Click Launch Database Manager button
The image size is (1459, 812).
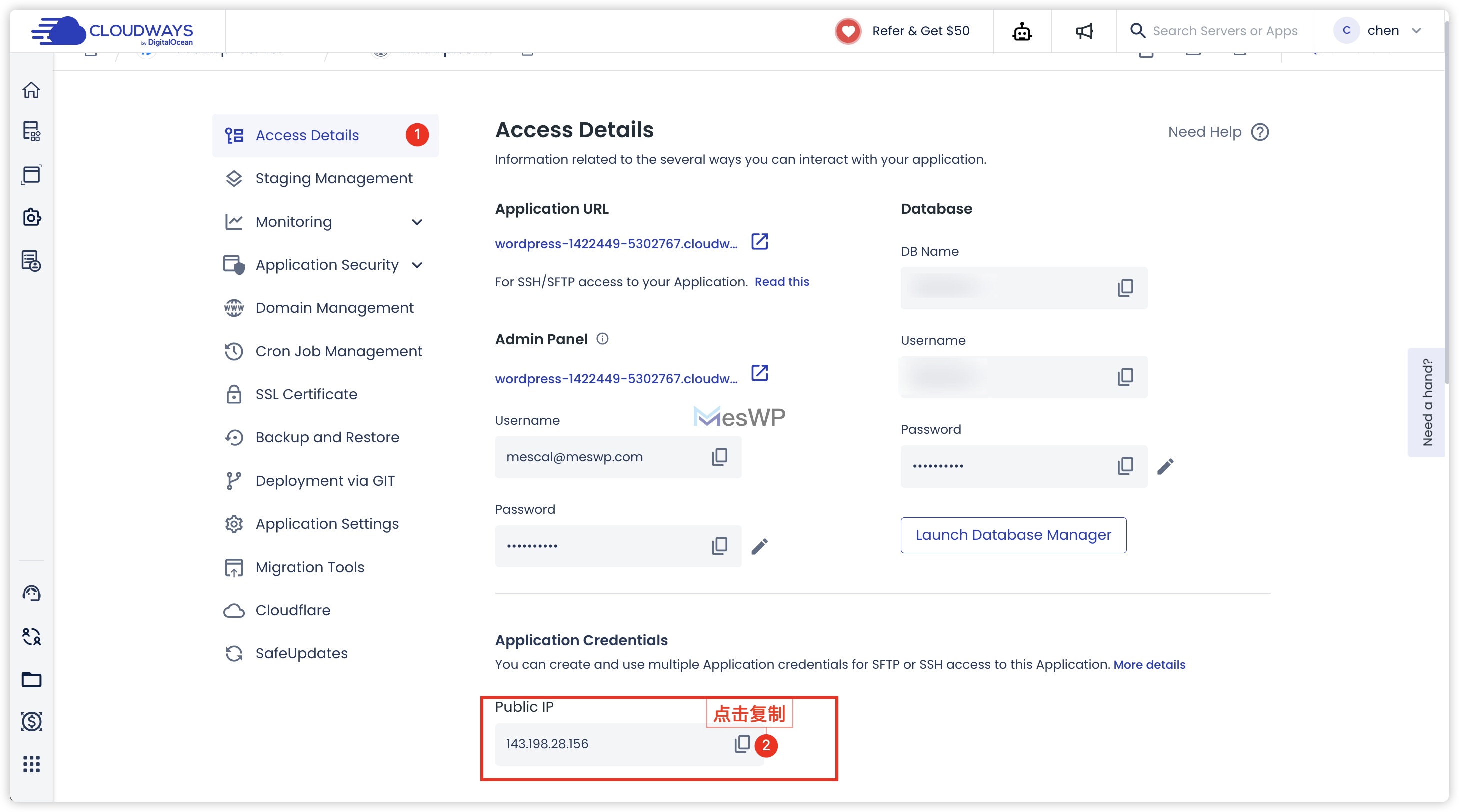click(1013, 535)
